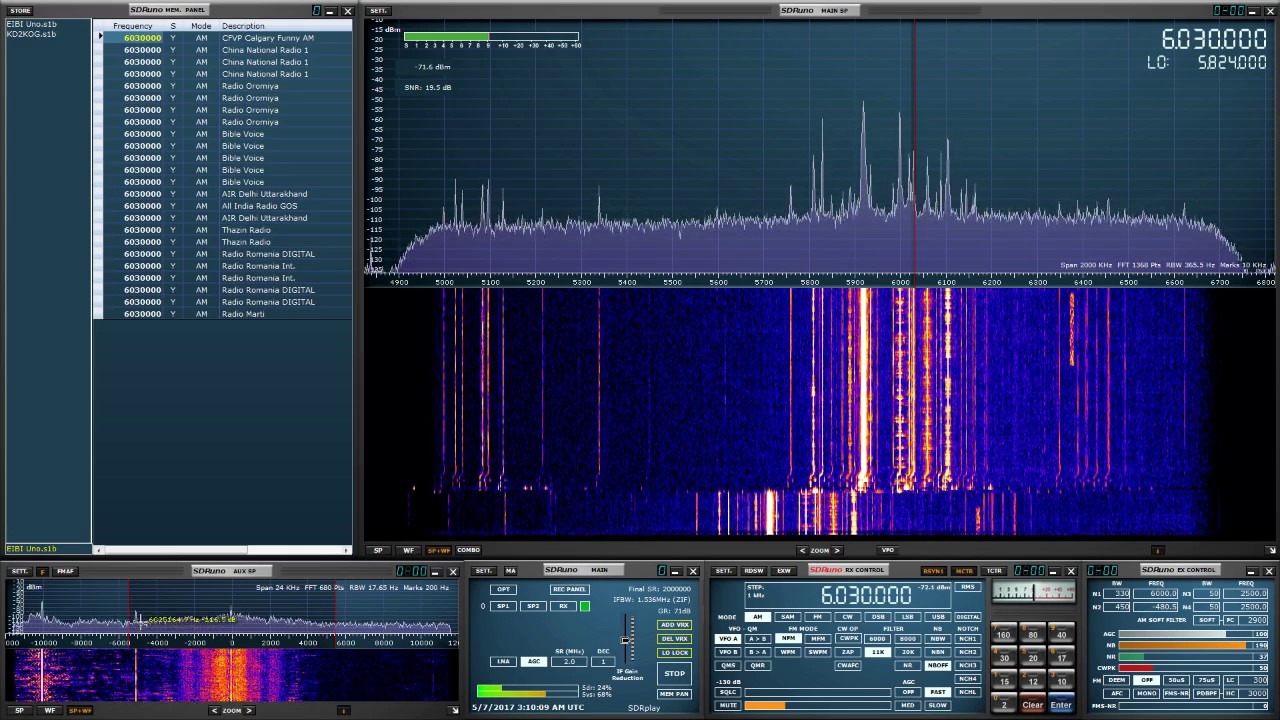Switch mode to SAM

pos(788,617)
